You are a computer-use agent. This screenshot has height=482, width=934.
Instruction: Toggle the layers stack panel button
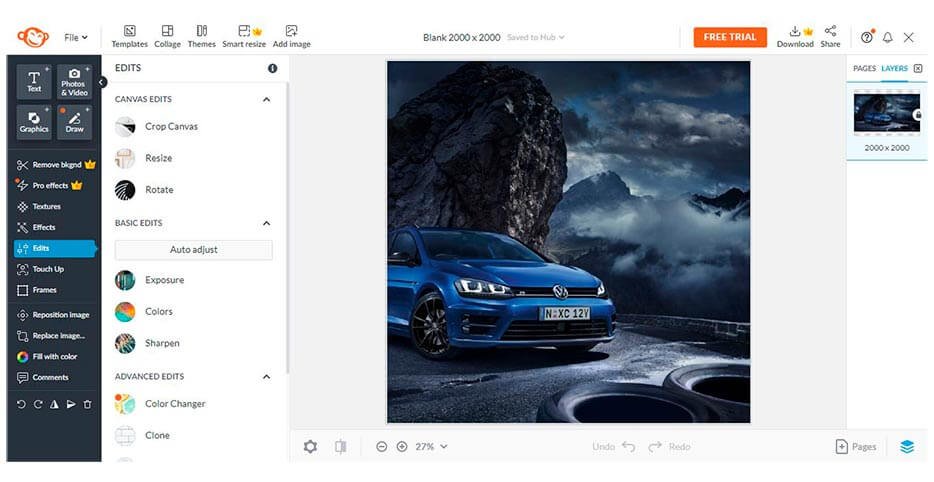pyautogui.click(x=906, y=447)
